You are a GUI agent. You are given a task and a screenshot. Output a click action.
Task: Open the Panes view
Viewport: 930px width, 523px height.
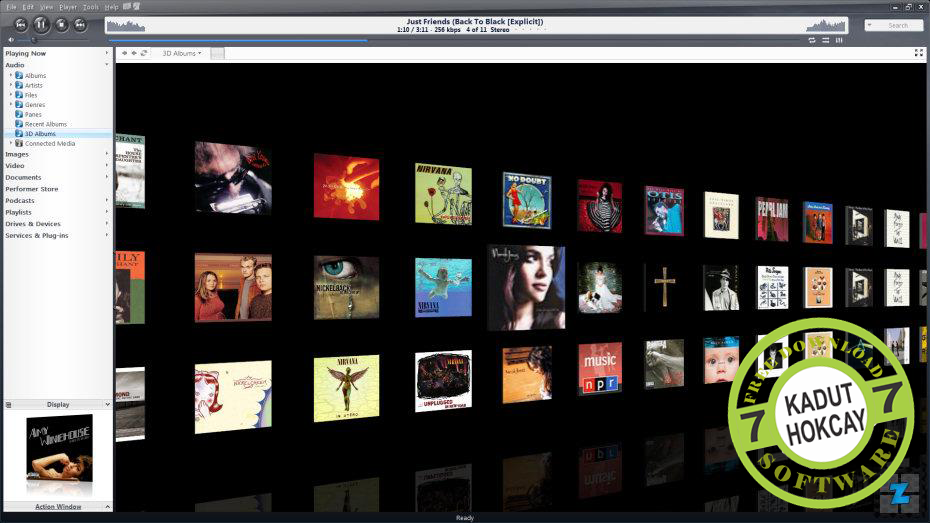[x=33, y=114]
